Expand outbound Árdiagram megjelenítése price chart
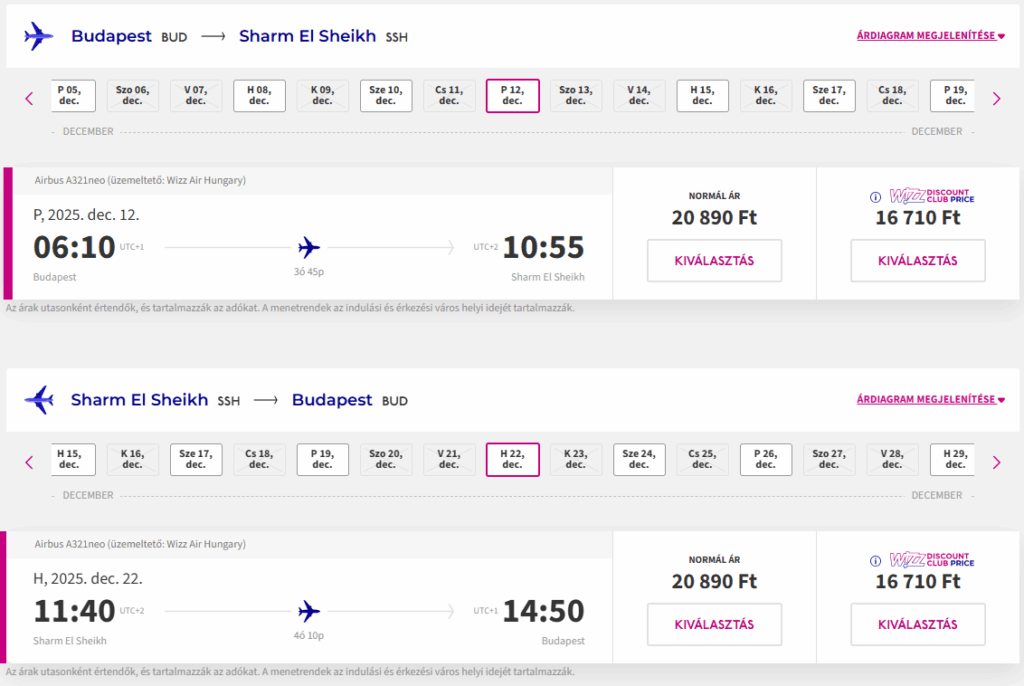Viewport: 1024px width, 686px height. (930, 36)
